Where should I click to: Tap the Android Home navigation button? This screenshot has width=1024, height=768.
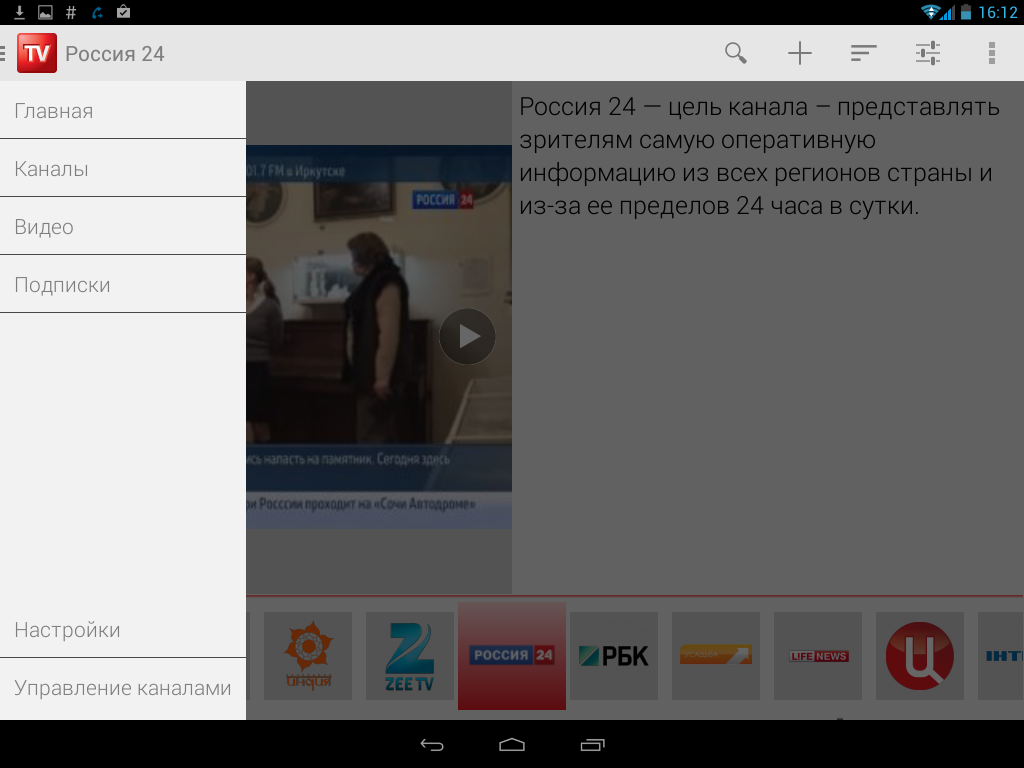(x=512, y=744)
